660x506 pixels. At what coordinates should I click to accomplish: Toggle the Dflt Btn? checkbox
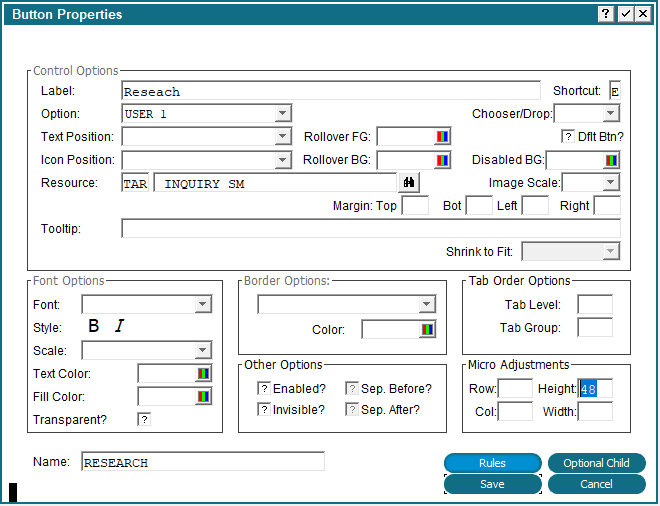coord(568,137)
